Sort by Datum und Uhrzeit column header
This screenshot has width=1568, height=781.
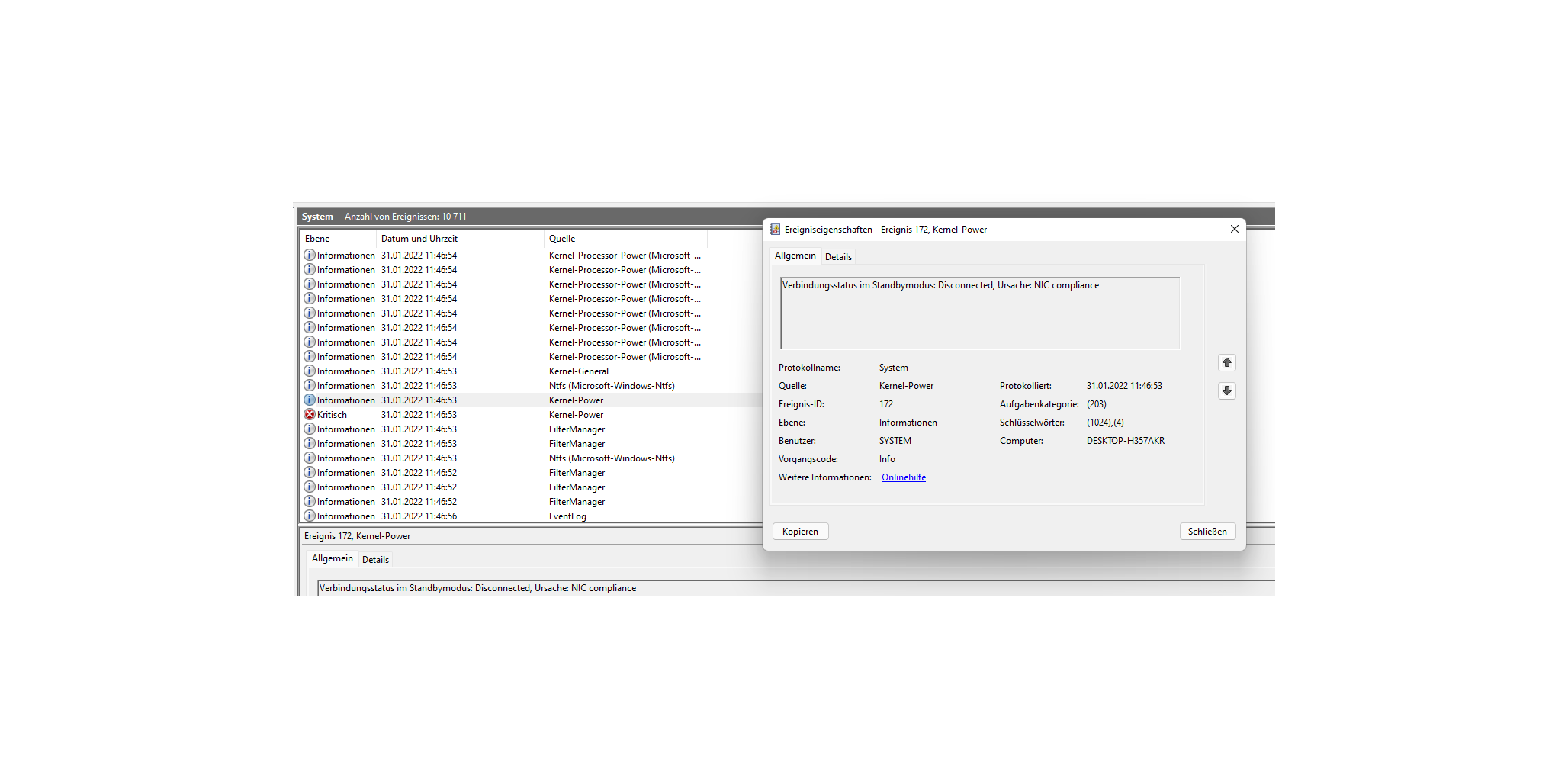click(461, 239)
